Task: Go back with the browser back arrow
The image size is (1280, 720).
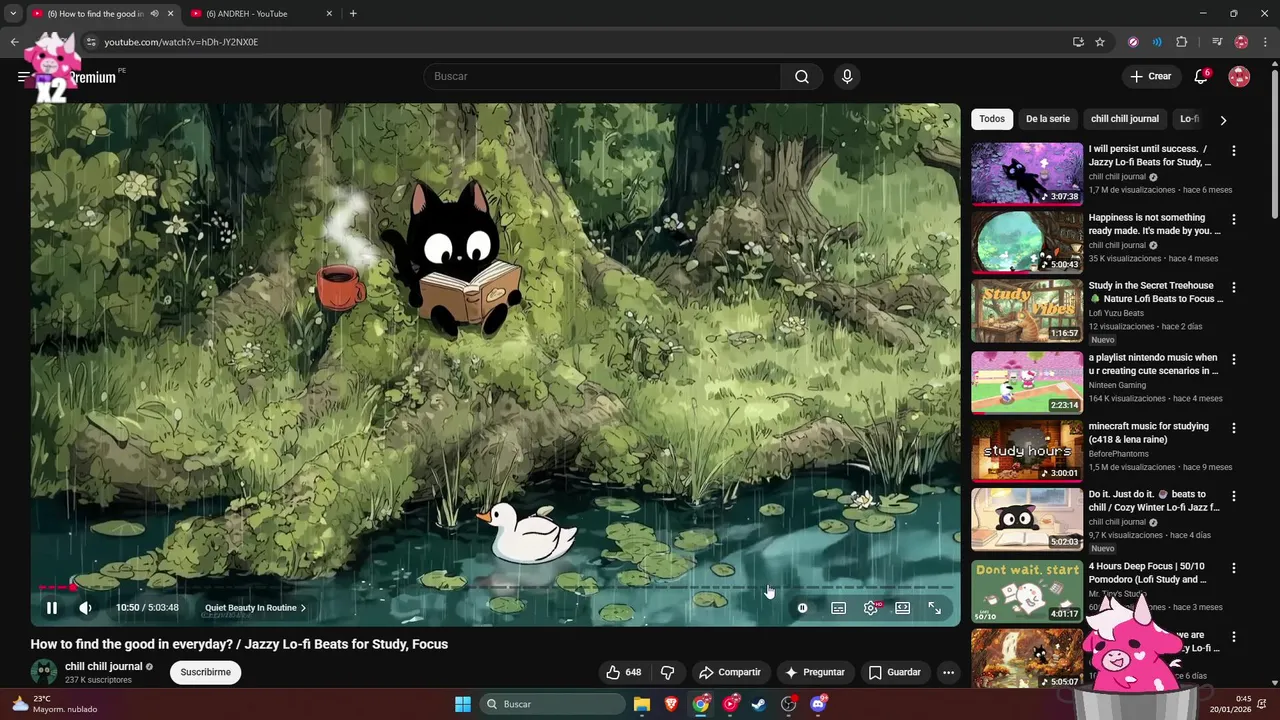Action: click(x=14, y=42)
